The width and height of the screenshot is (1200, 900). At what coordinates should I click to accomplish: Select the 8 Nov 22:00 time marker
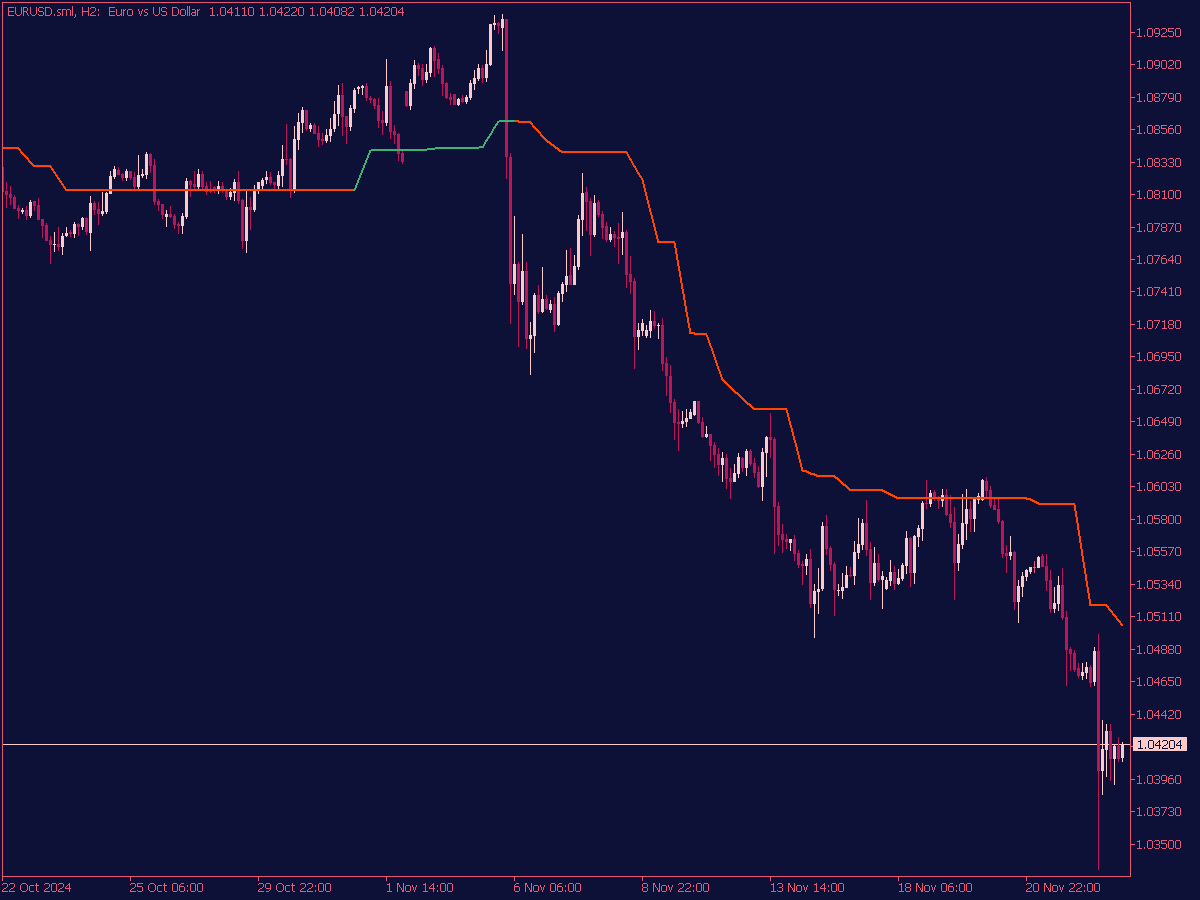pos(676,887)
